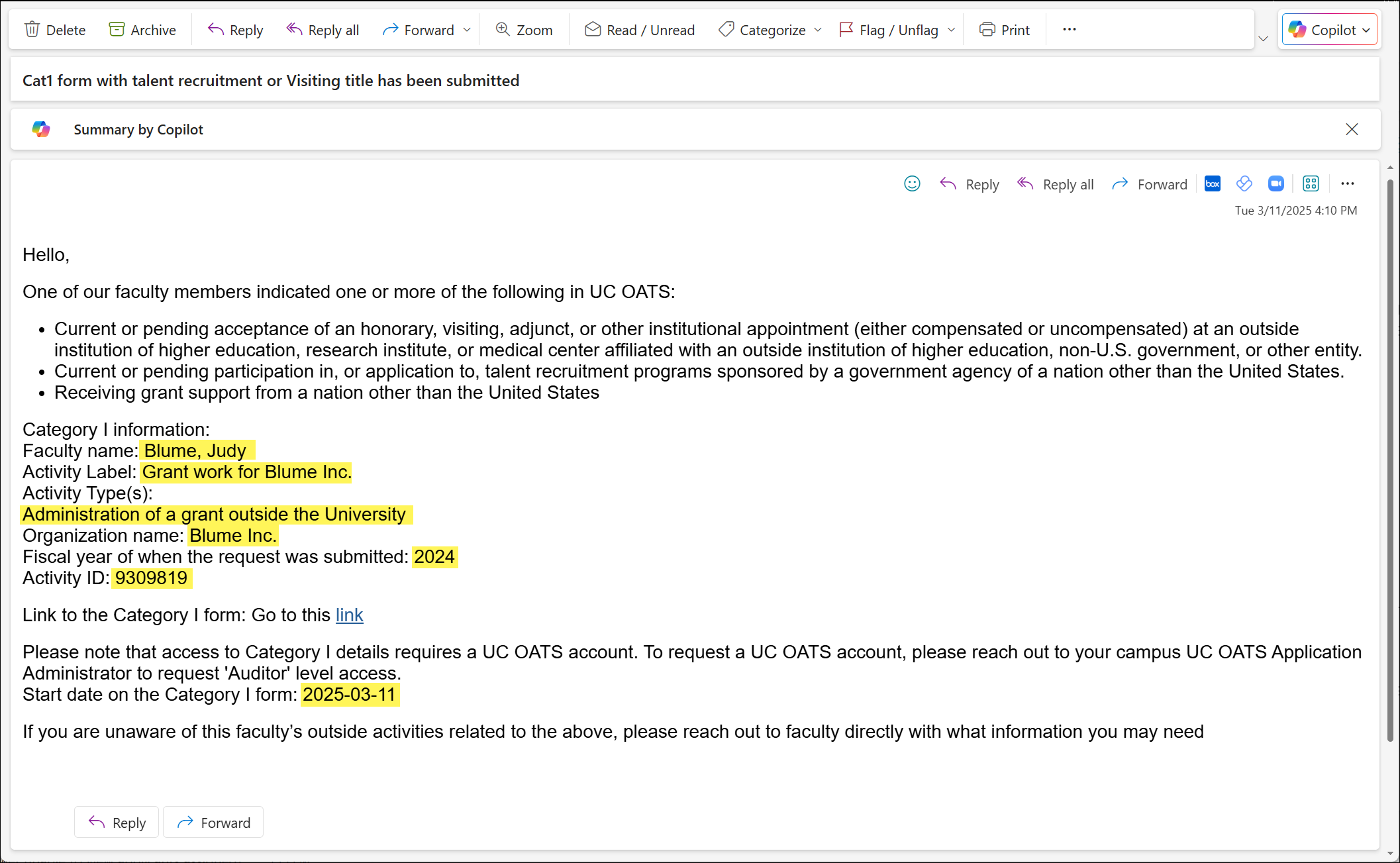Screen dimensions: 1400x863
Task: Open the Apps grid add-in icon
Action: 1311,184
